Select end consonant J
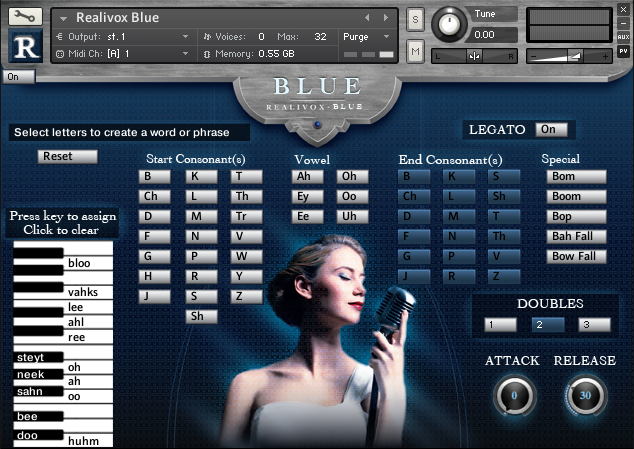634x449 pixels. (x=414, y=276)
